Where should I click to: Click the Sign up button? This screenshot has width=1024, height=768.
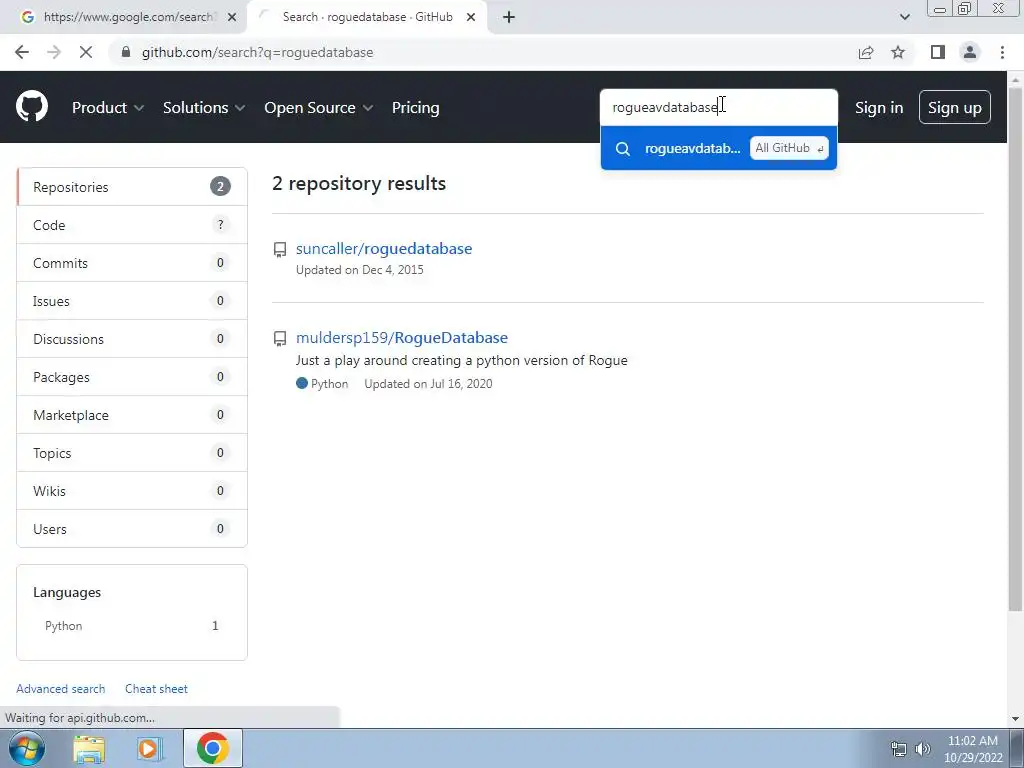(954, 108)
